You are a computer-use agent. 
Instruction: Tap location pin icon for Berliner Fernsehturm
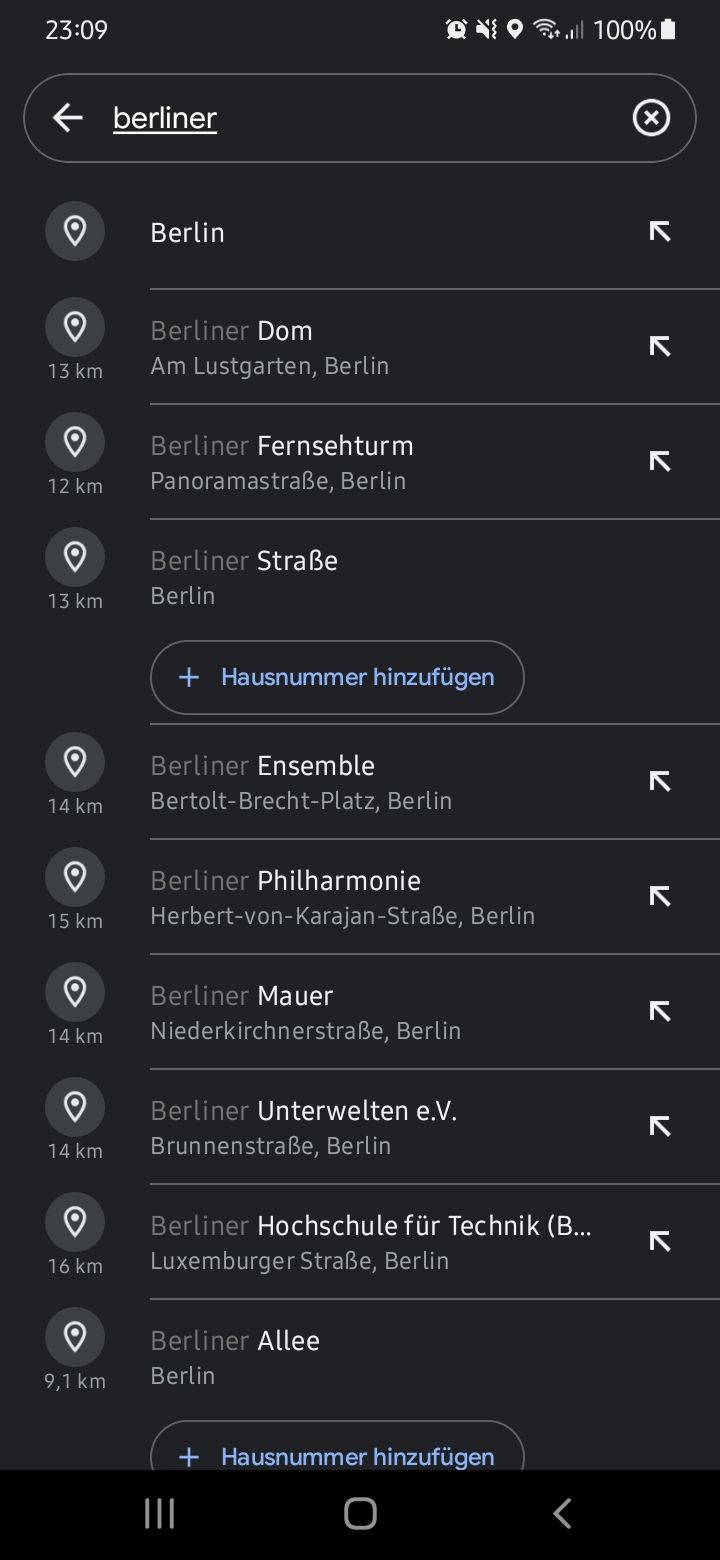coord(75,442)
